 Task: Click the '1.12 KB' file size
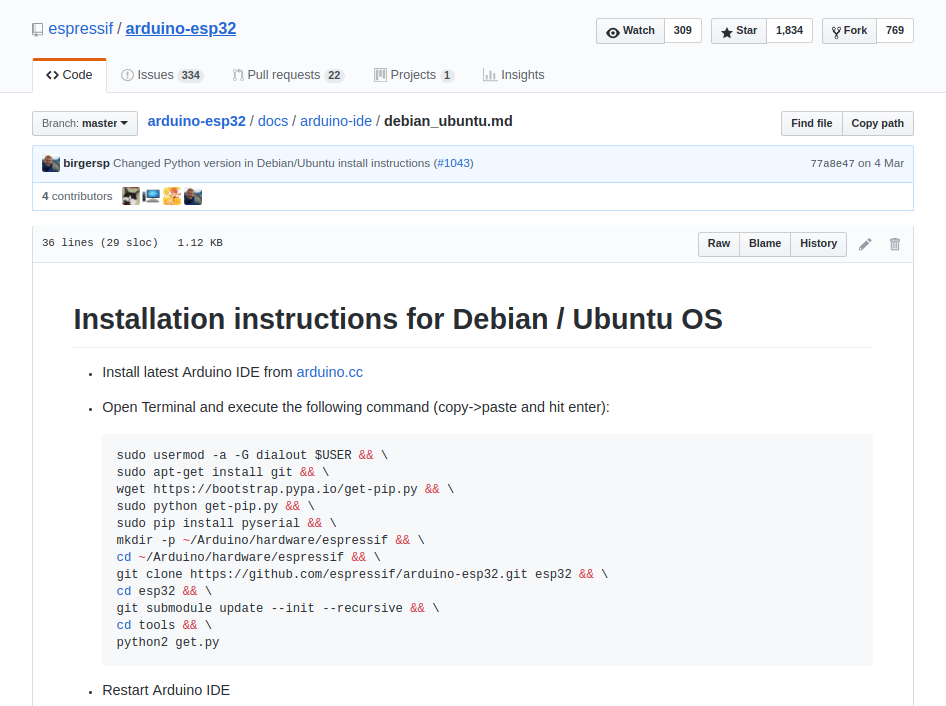click(200, 243)
